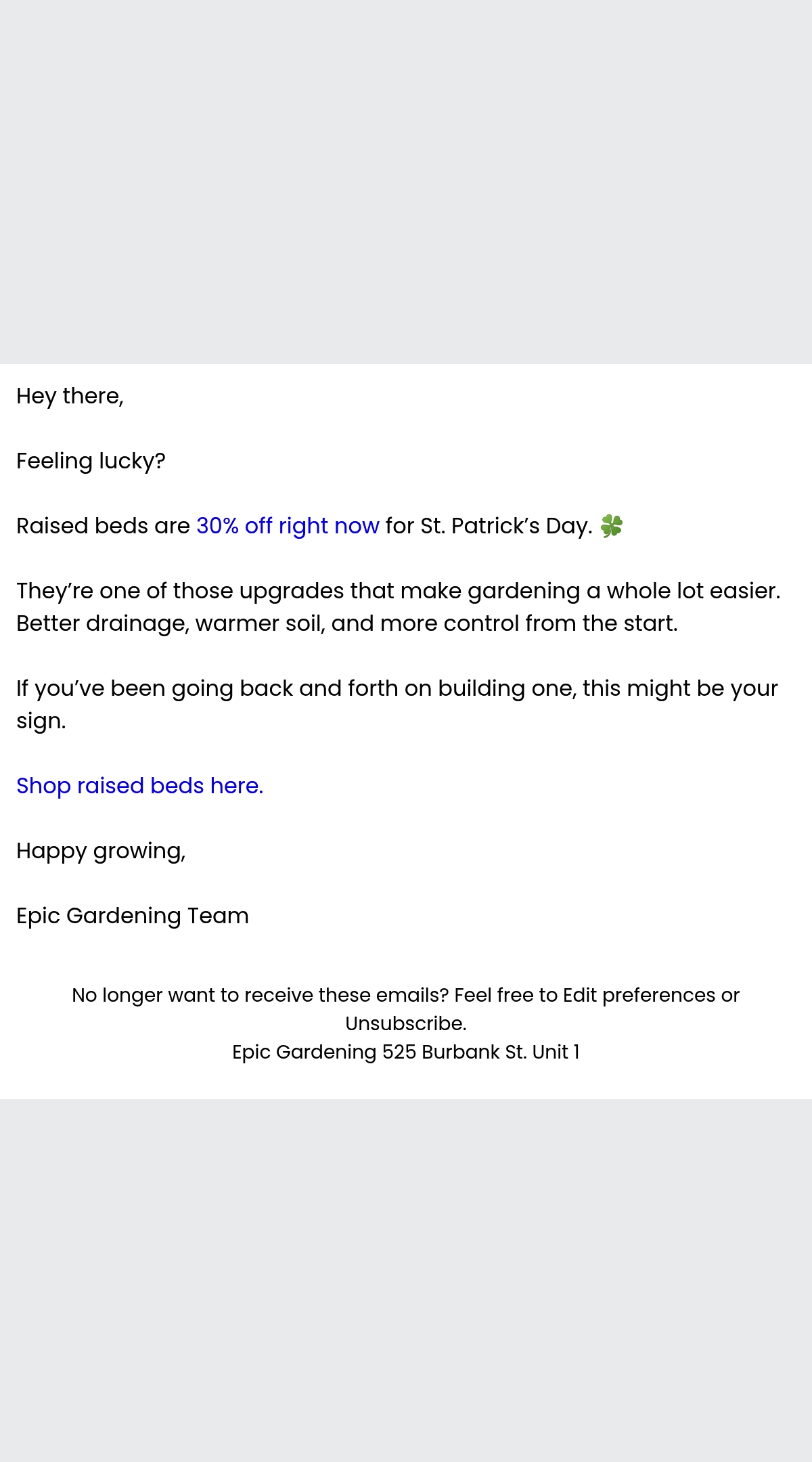Follow the 'Shop raised beds here.' link
The width and height of the screenshot is (812, 1462).
[139, 786]
